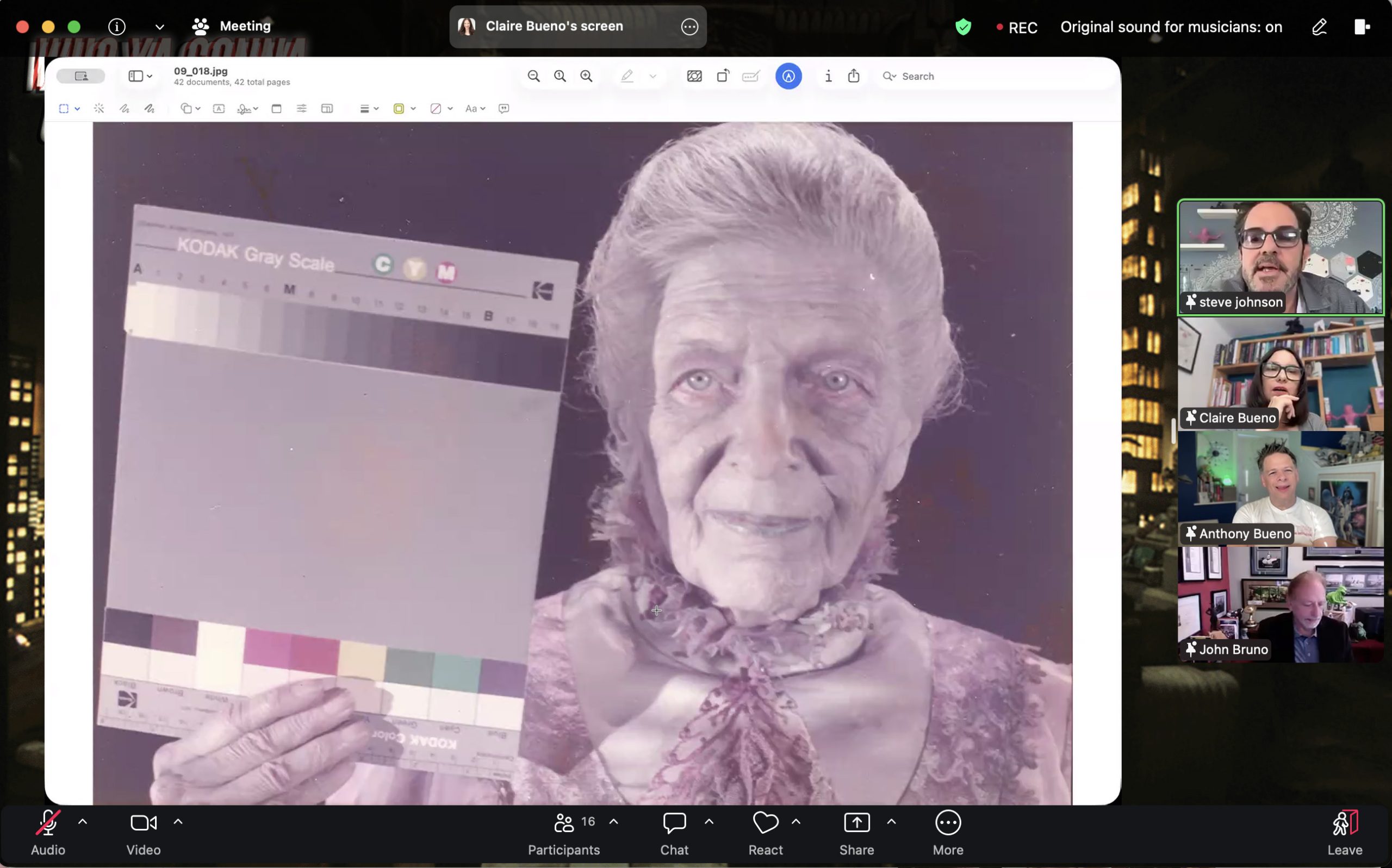Expand Share options caret
This screenshot has height=868, width=1392.
click(891, 821)
